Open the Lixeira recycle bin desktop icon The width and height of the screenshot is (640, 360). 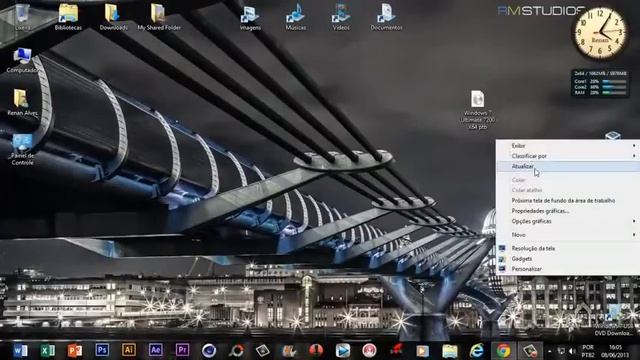[22, 17]
